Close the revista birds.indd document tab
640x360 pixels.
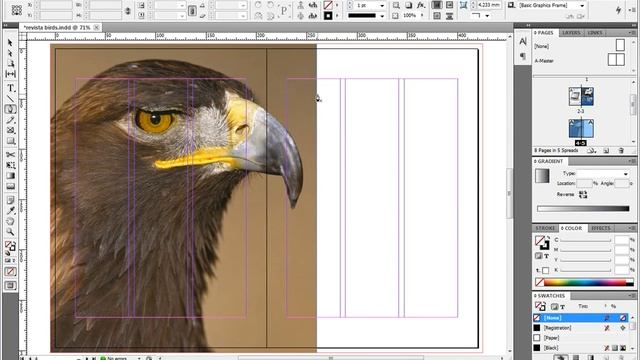(x=97, y=27)
